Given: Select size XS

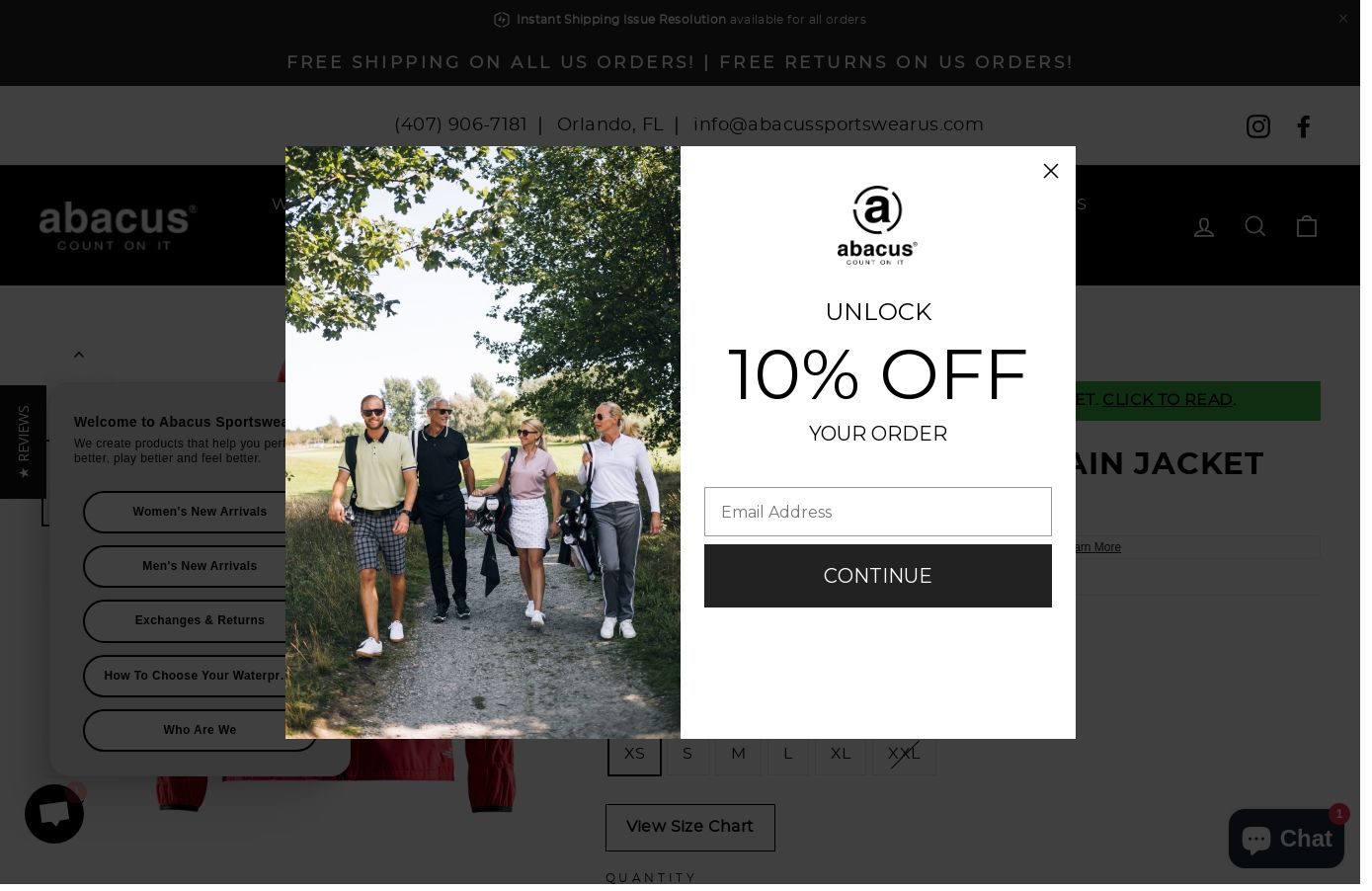Looking at the screenshot, I should (x=634, y=754).
